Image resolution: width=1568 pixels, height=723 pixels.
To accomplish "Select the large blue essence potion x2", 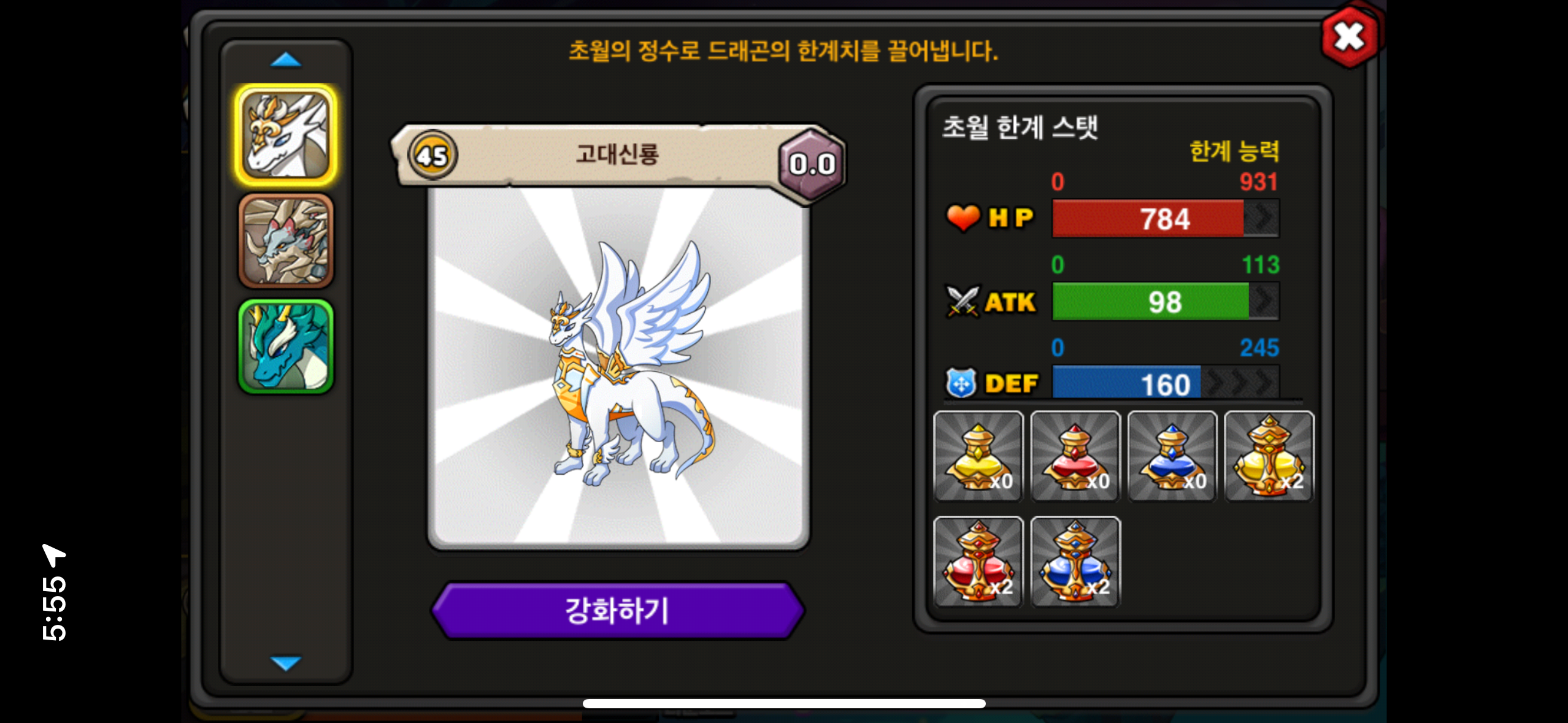I will click(x=1075, y=562).
